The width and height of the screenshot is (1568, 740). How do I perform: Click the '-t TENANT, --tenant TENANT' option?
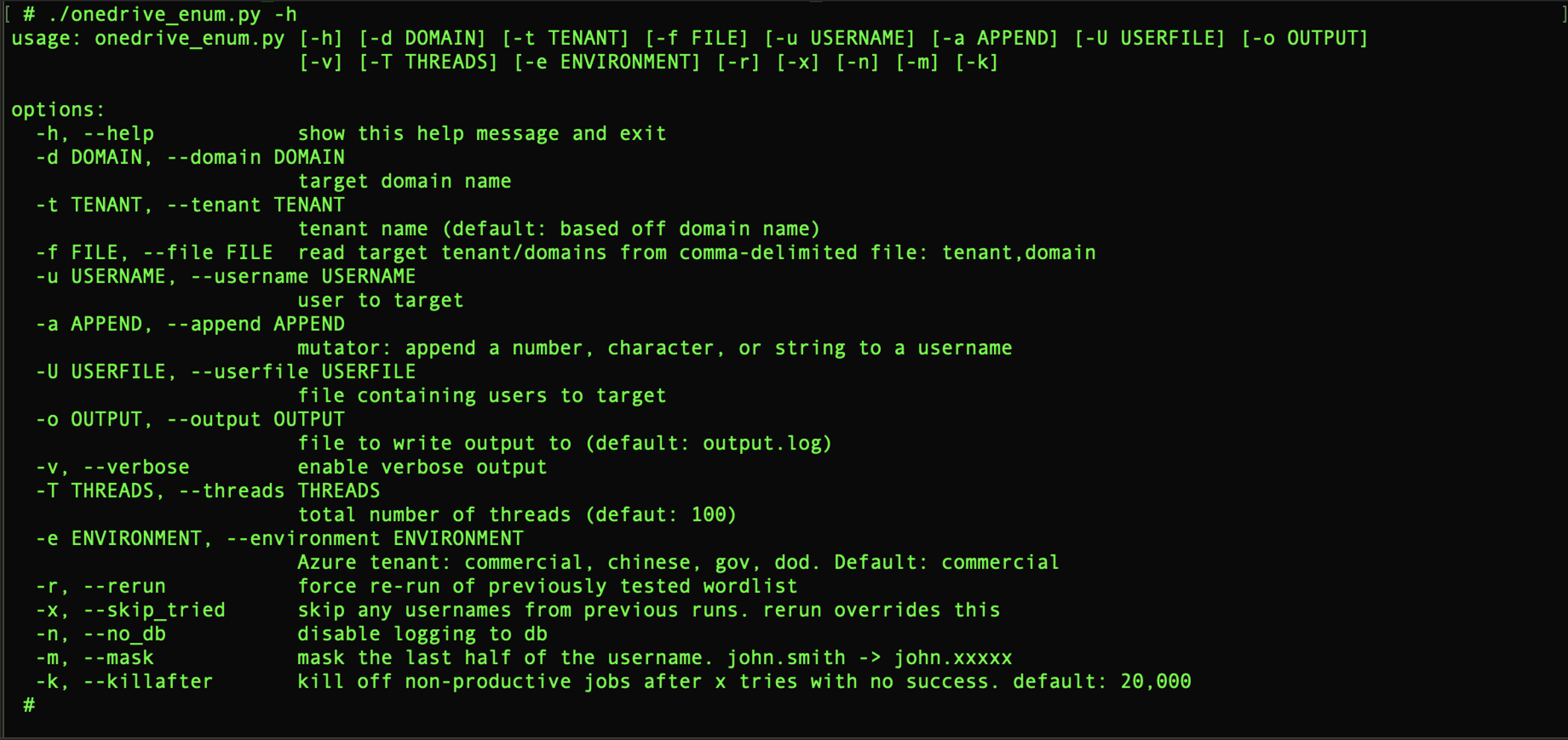pyautogui.click(x=190, y=205)
